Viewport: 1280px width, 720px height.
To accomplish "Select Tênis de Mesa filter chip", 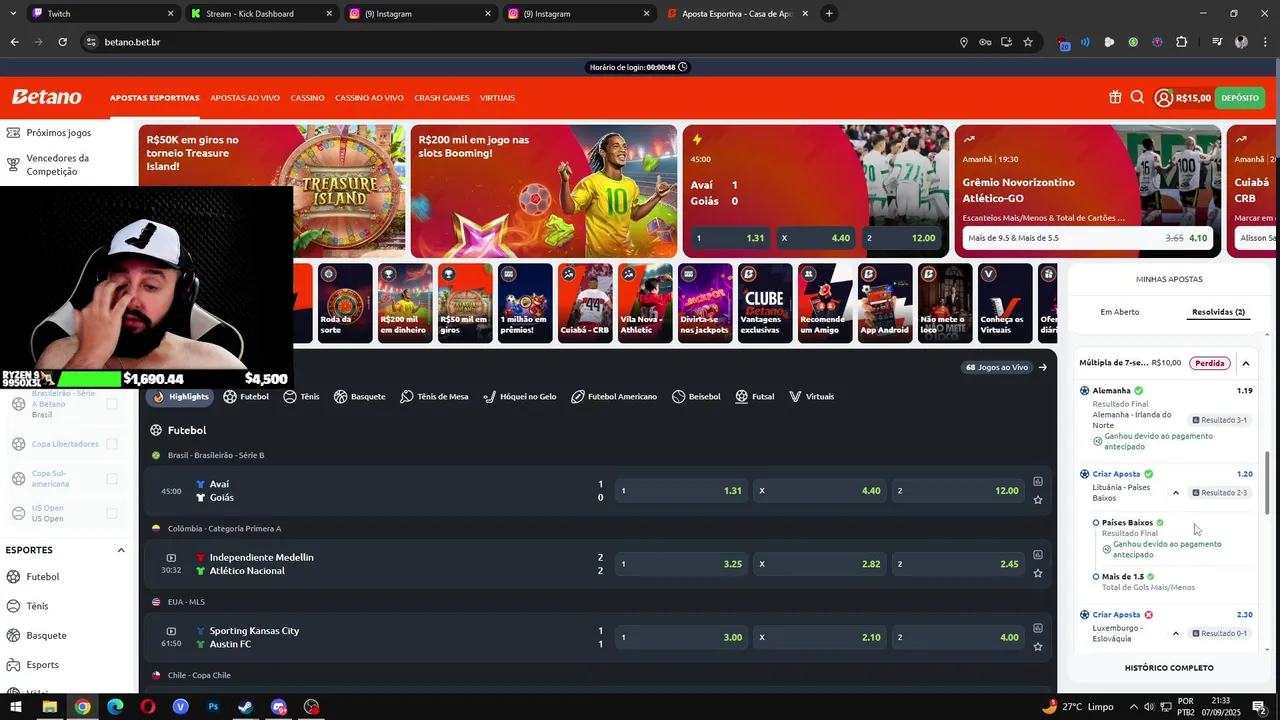I will pos(434,397).
